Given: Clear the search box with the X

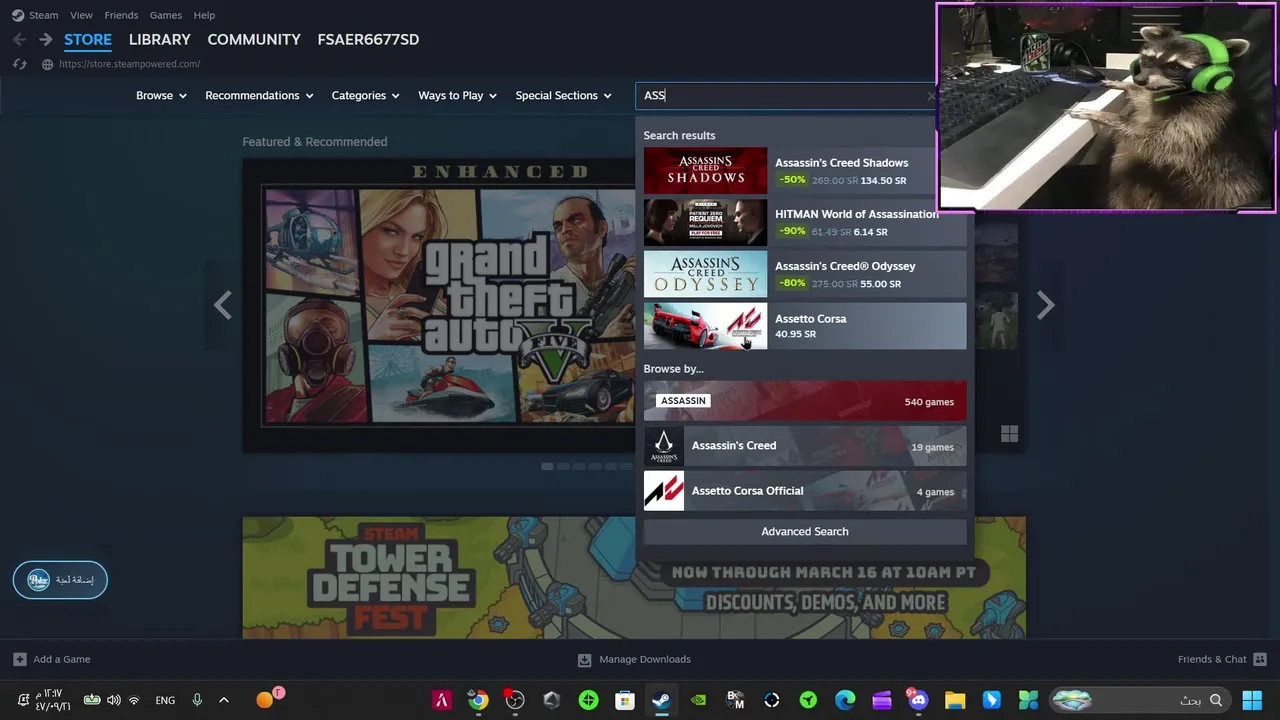Looking at the screenshot, I should [x=931, y=96].
